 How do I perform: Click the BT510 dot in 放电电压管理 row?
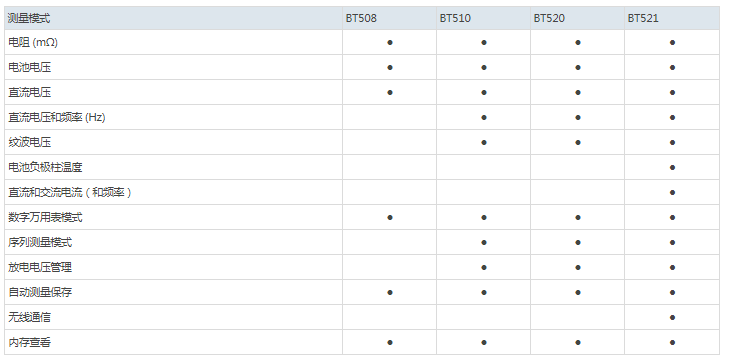(x=484, y=268)
